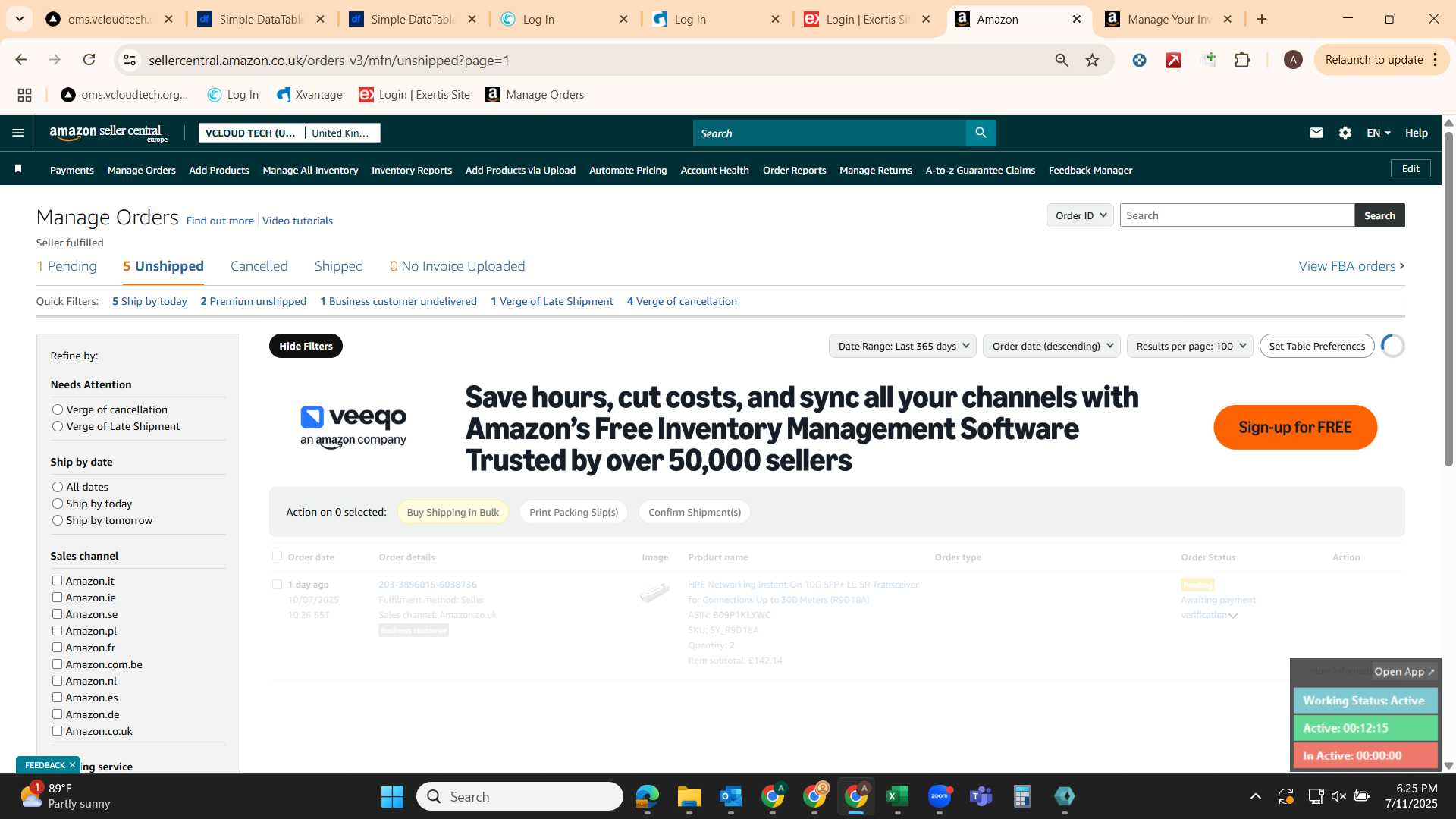Open Calculator from the taskbar

pos(1022,796)
